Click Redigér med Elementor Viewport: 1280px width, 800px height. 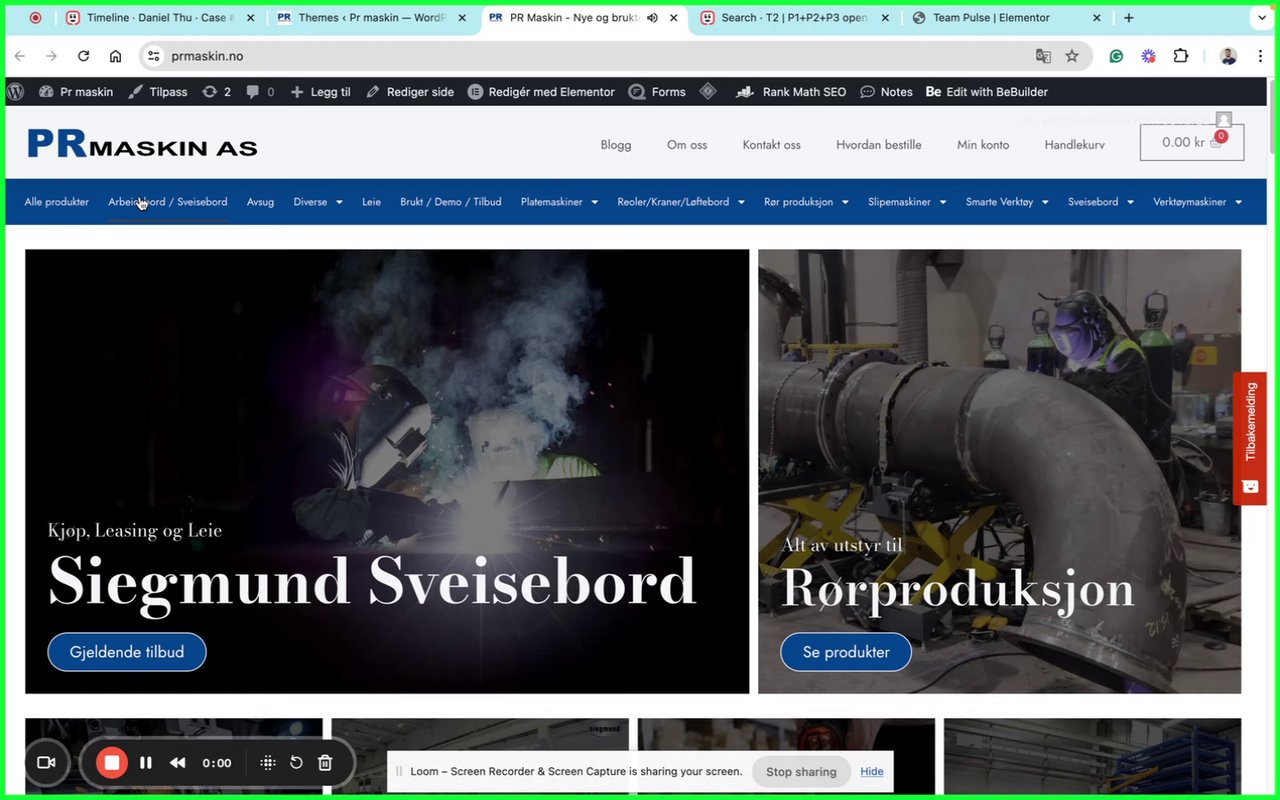541,91
